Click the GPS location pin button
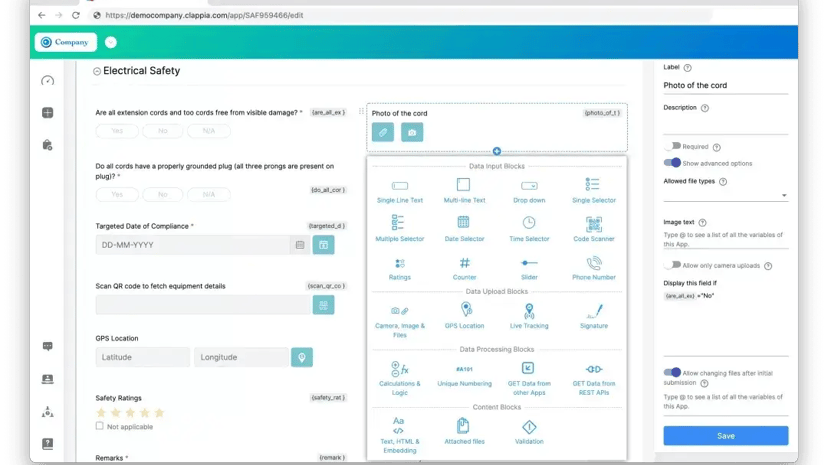Screen dimensions: 828x465 pos(302,357)
